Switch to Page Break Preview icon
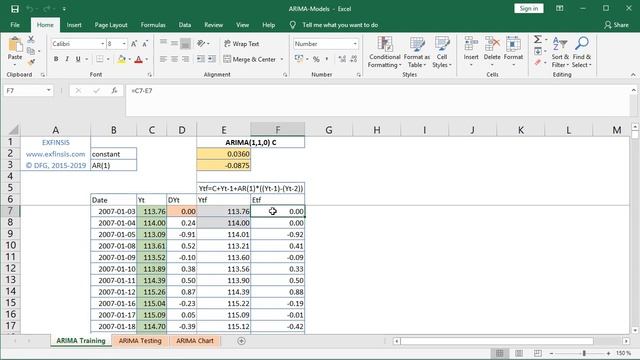 [x=538, y=353]
